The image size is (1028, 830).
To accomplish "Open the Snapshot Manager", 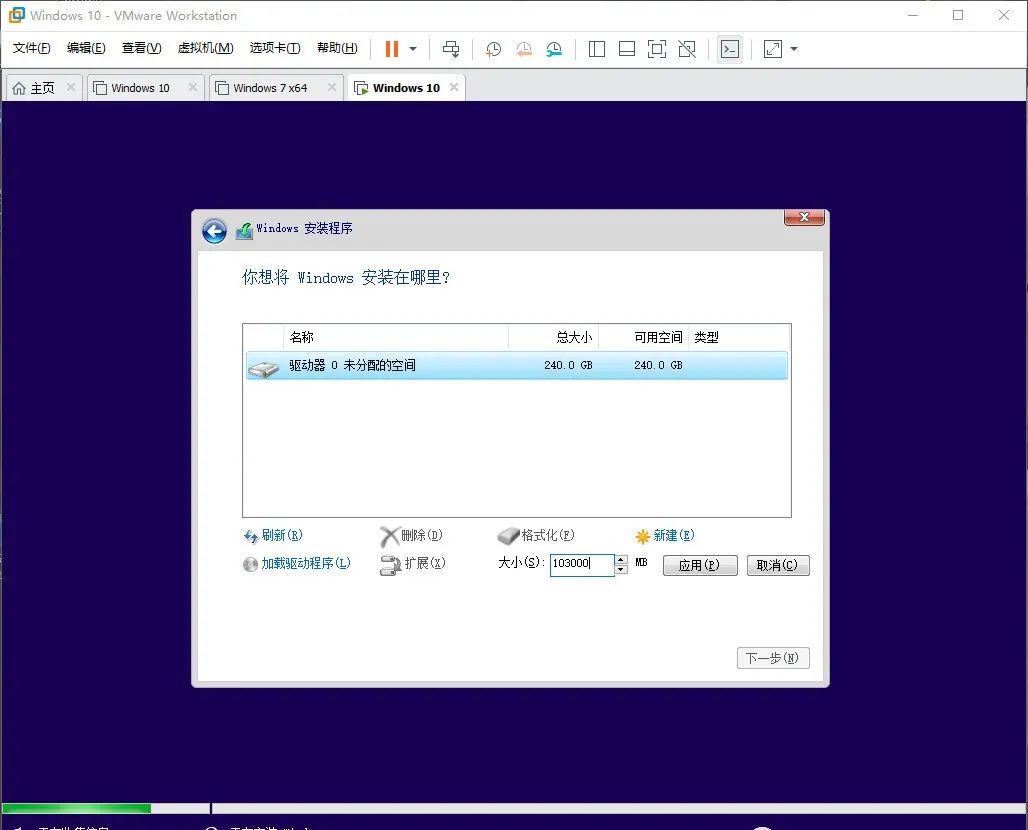I will click(x=556, y=49).
